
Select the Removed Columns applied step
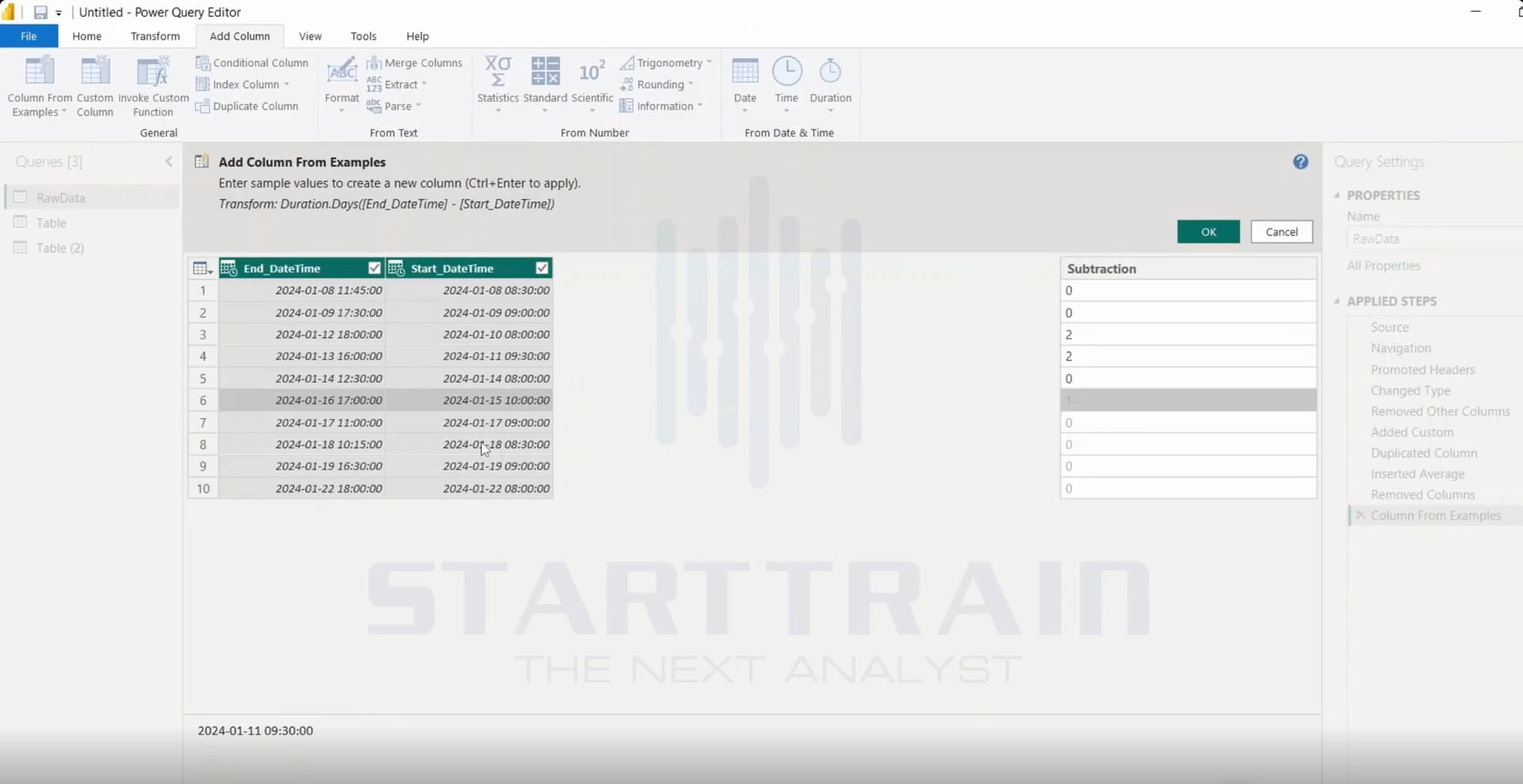[1422, 494]
